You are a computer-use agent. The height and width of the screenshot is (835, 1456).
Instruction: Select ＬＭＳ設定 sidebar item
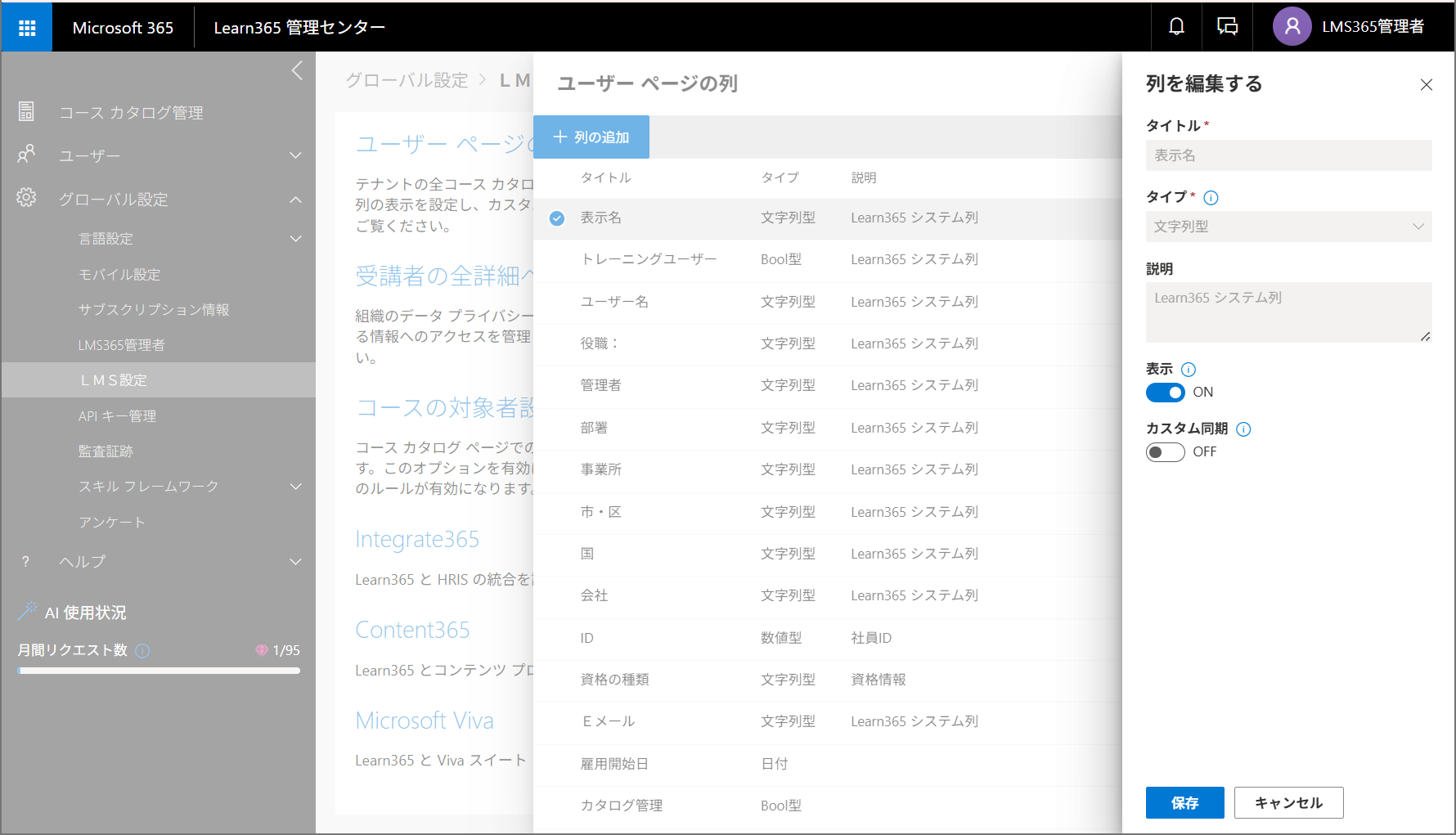(159, 380)
